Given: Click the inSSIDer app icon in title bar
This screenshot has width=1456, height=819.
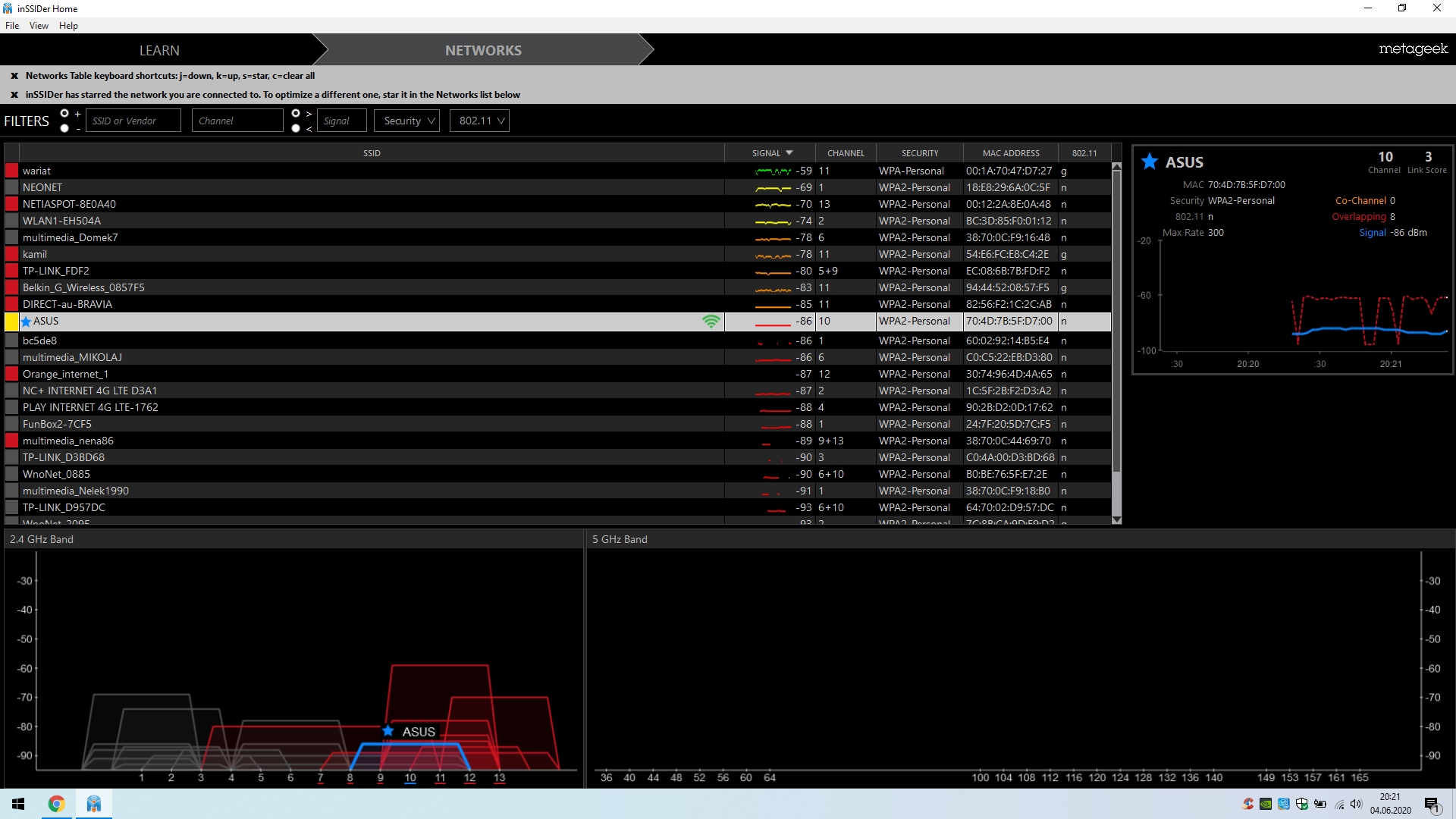Looking at the screenshot, I should [8, 8].
